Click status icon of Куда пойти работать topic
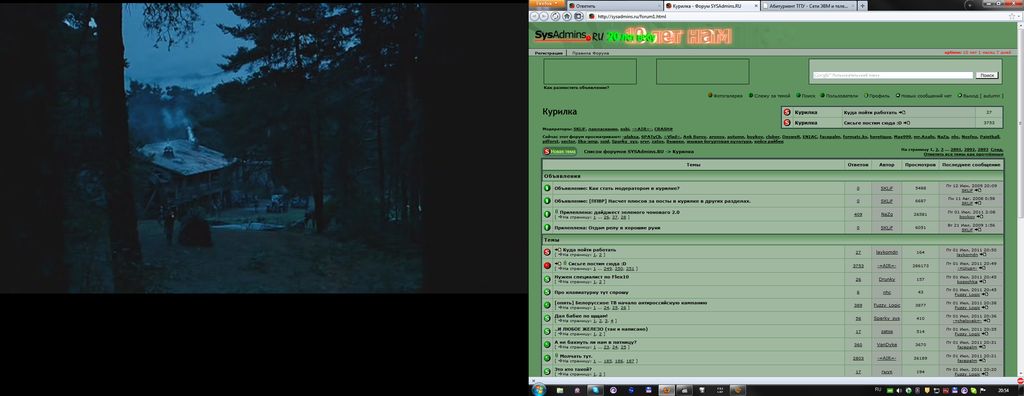The width and height of the screenshot is (1024, 396). (x=547, y=252)
